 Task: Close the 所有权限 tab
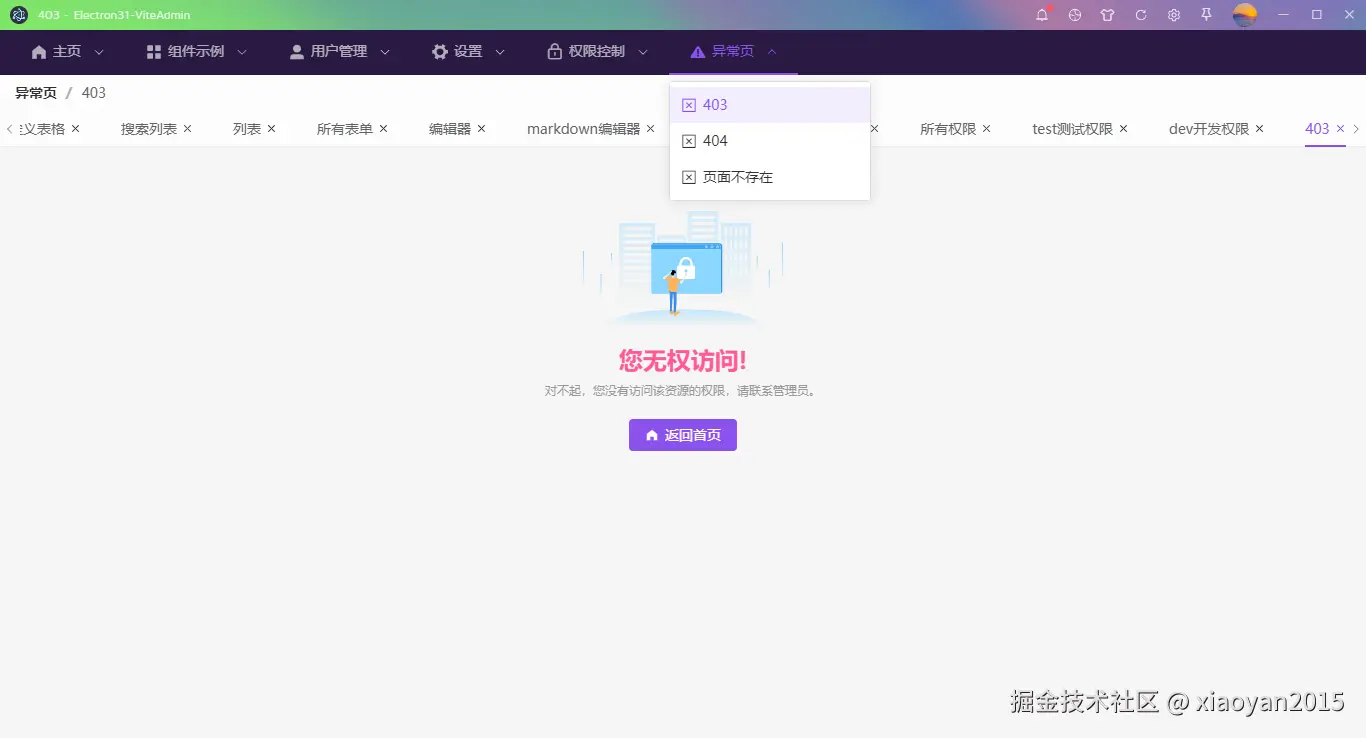tap(986, 129)
